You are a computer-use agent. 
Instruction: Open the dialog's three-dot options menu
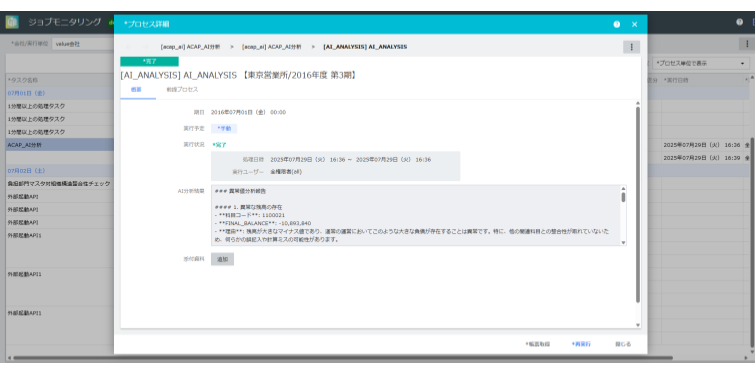click(631, 47)
